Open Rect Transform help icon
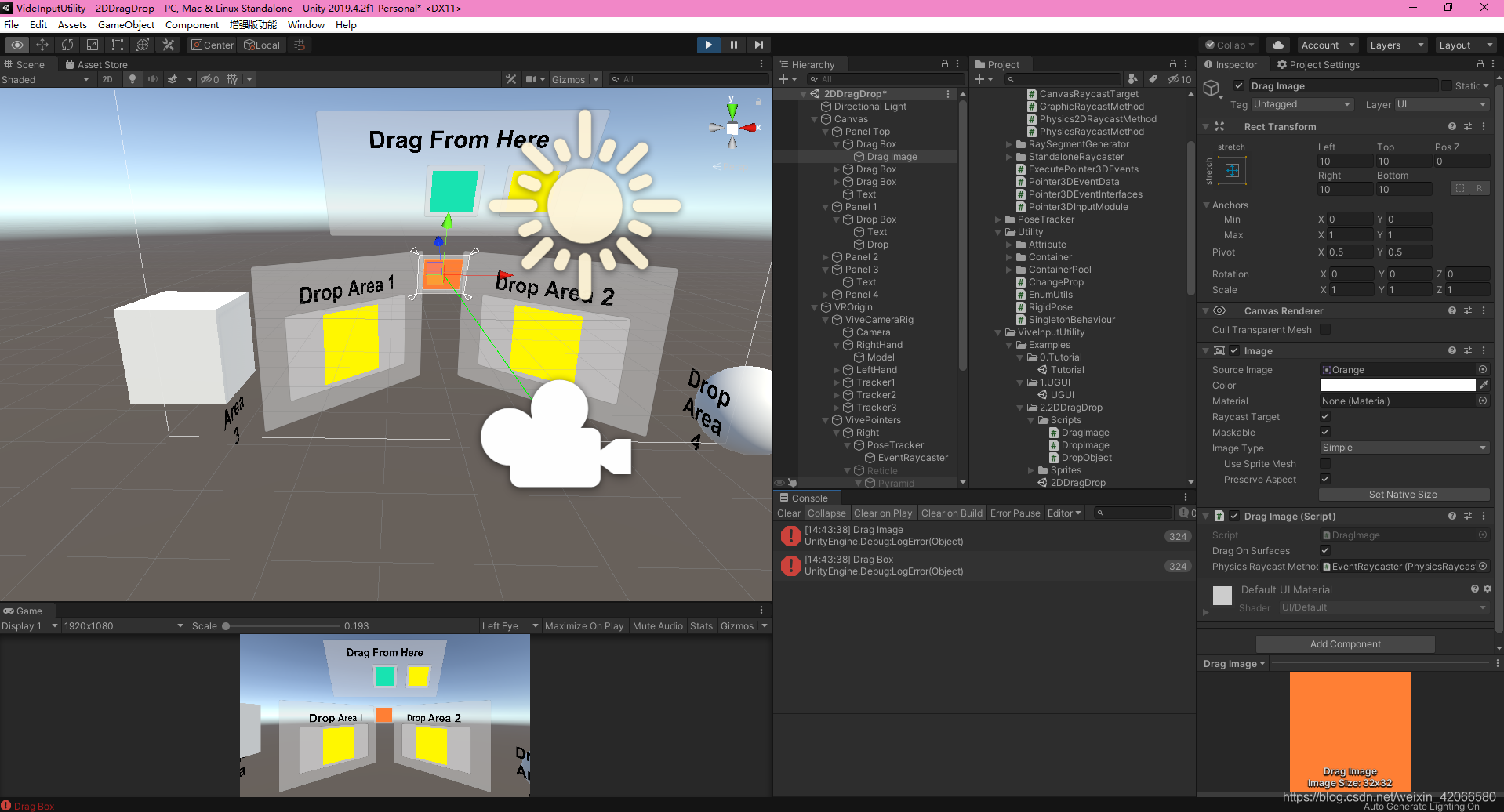 pos(1452,126)
